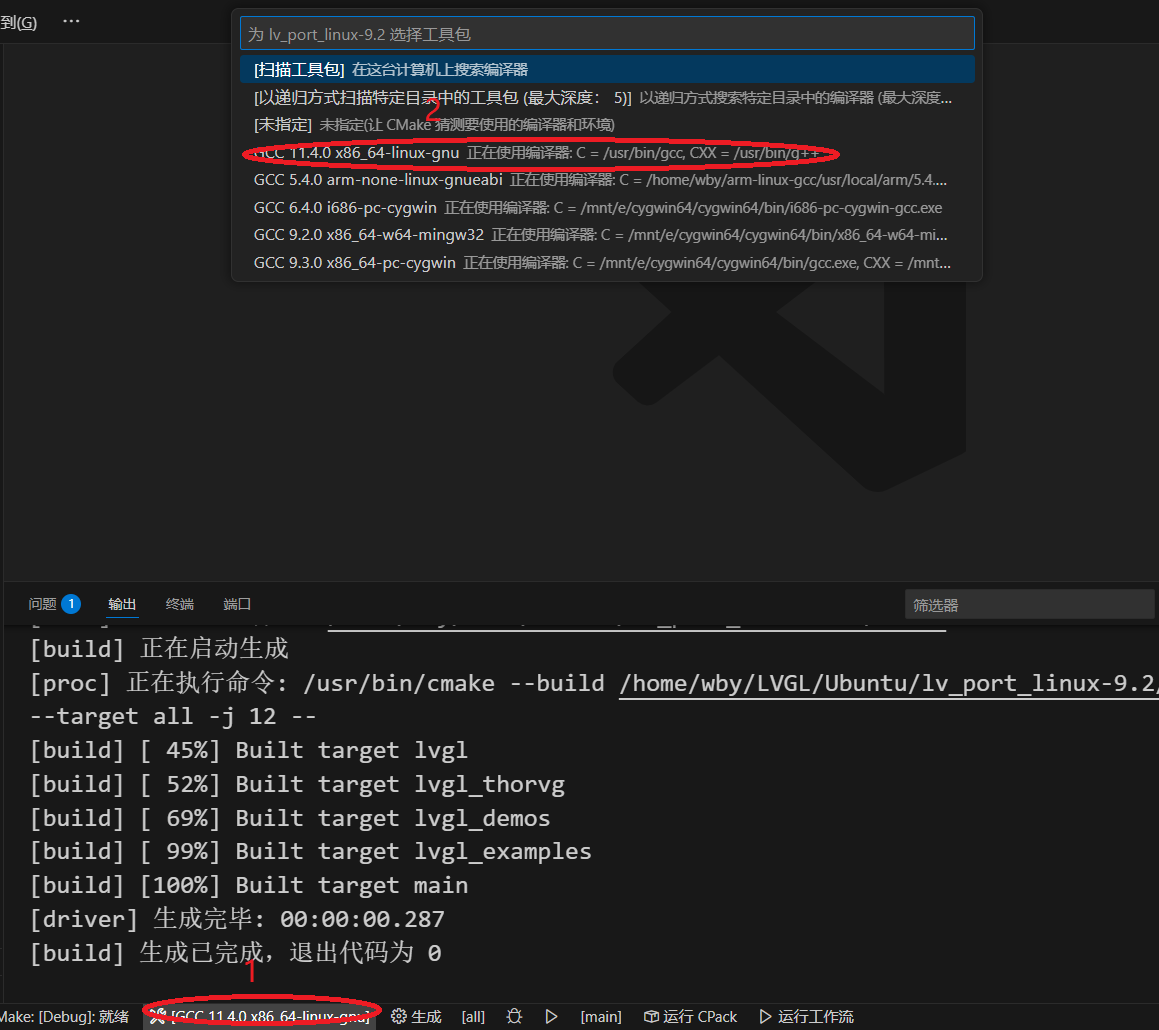The image size is (1159, 1030).
Task: Click Run Workflow (运行工作流) button
Action: pos(806,1017)
